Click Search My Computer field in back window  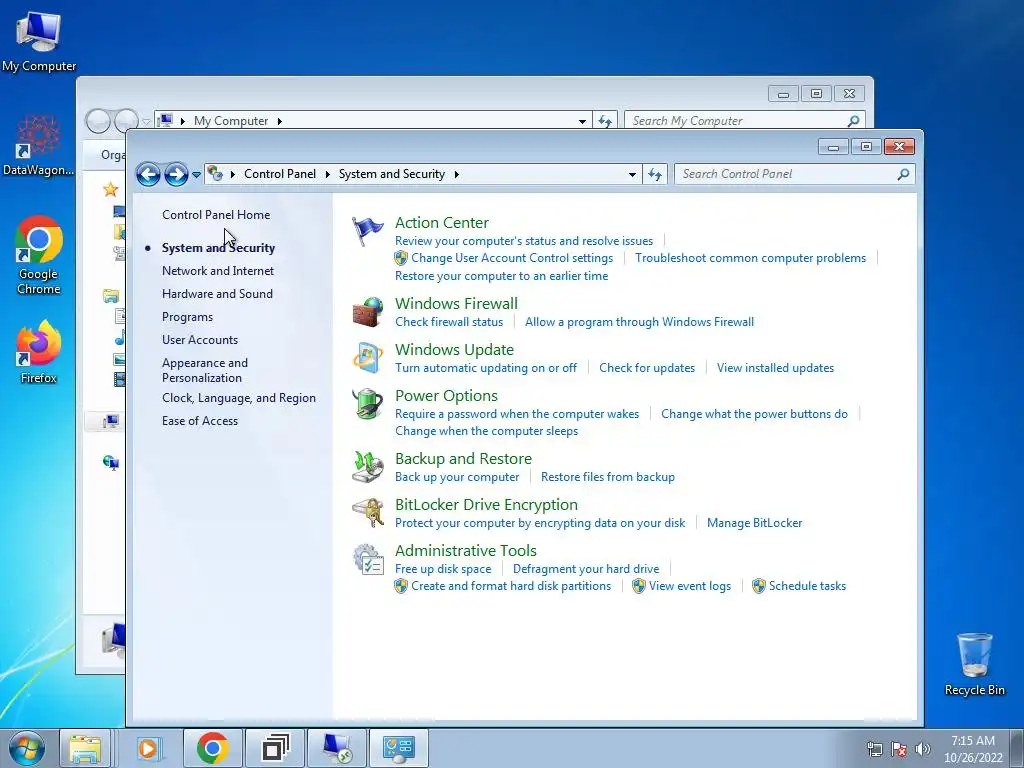[745, 121]
